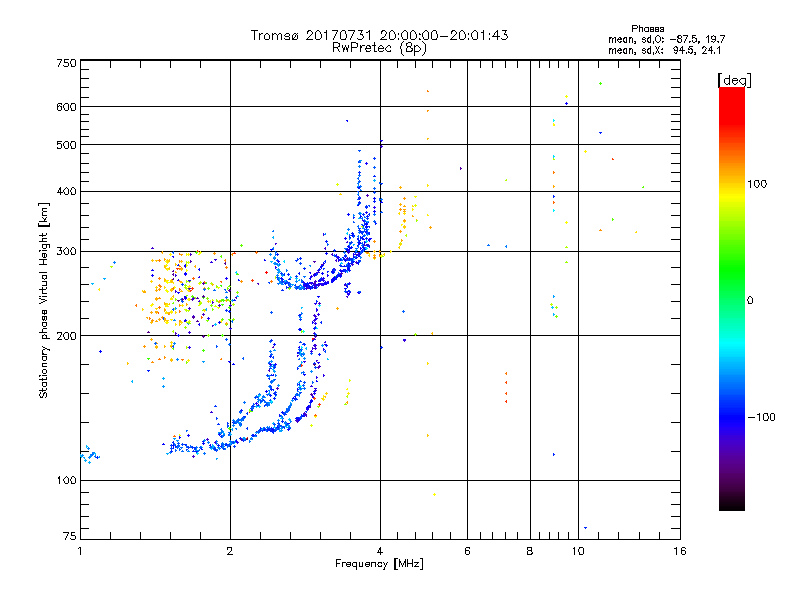Click the y-axis tick label '500'
Image resolution: width=800 pixels, height=600 pixels.
66,145
